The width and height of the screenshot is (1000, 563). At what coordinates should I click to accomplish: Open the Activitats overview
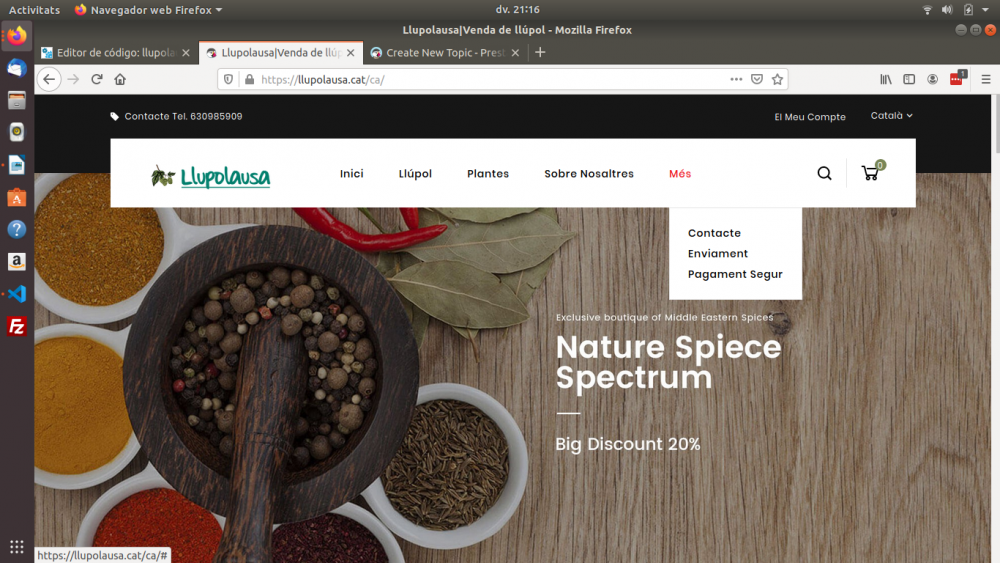tap(34, 10)
